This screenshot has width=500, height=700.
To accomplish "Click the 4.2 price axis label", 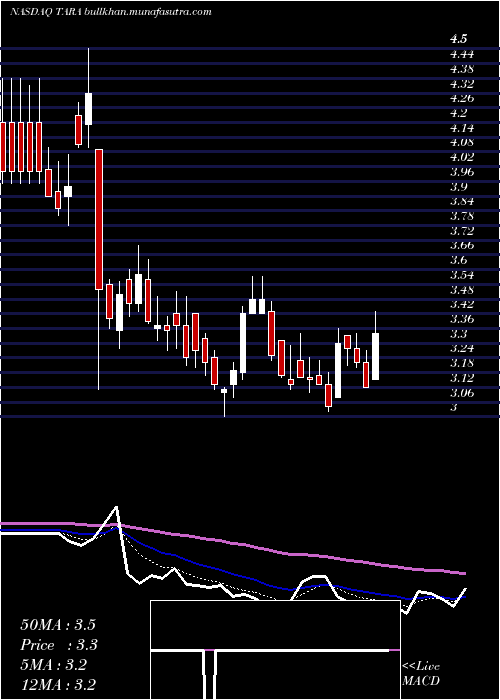I will click(459, 113).
